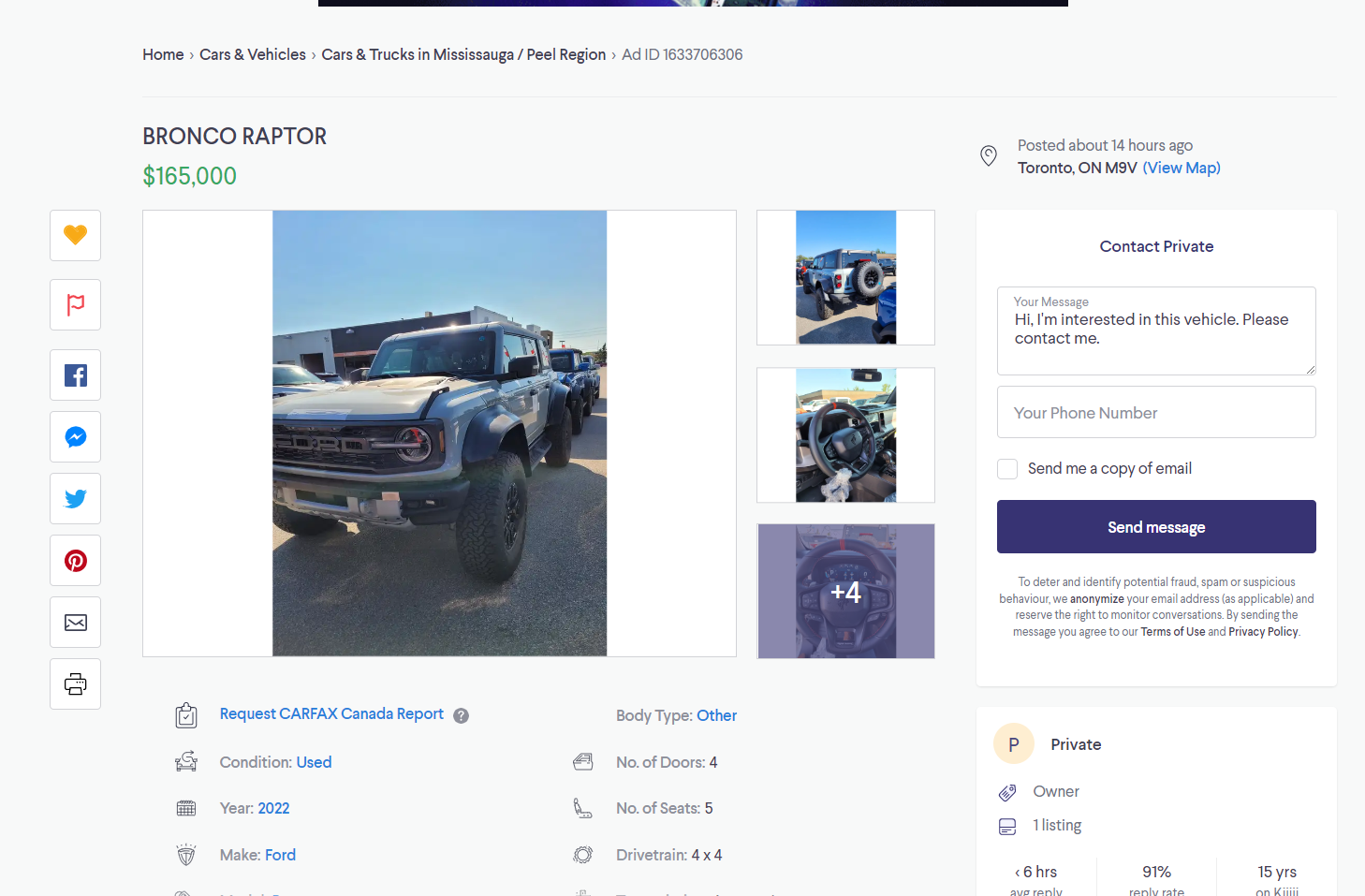Open the Used condition link

point(314,762)
